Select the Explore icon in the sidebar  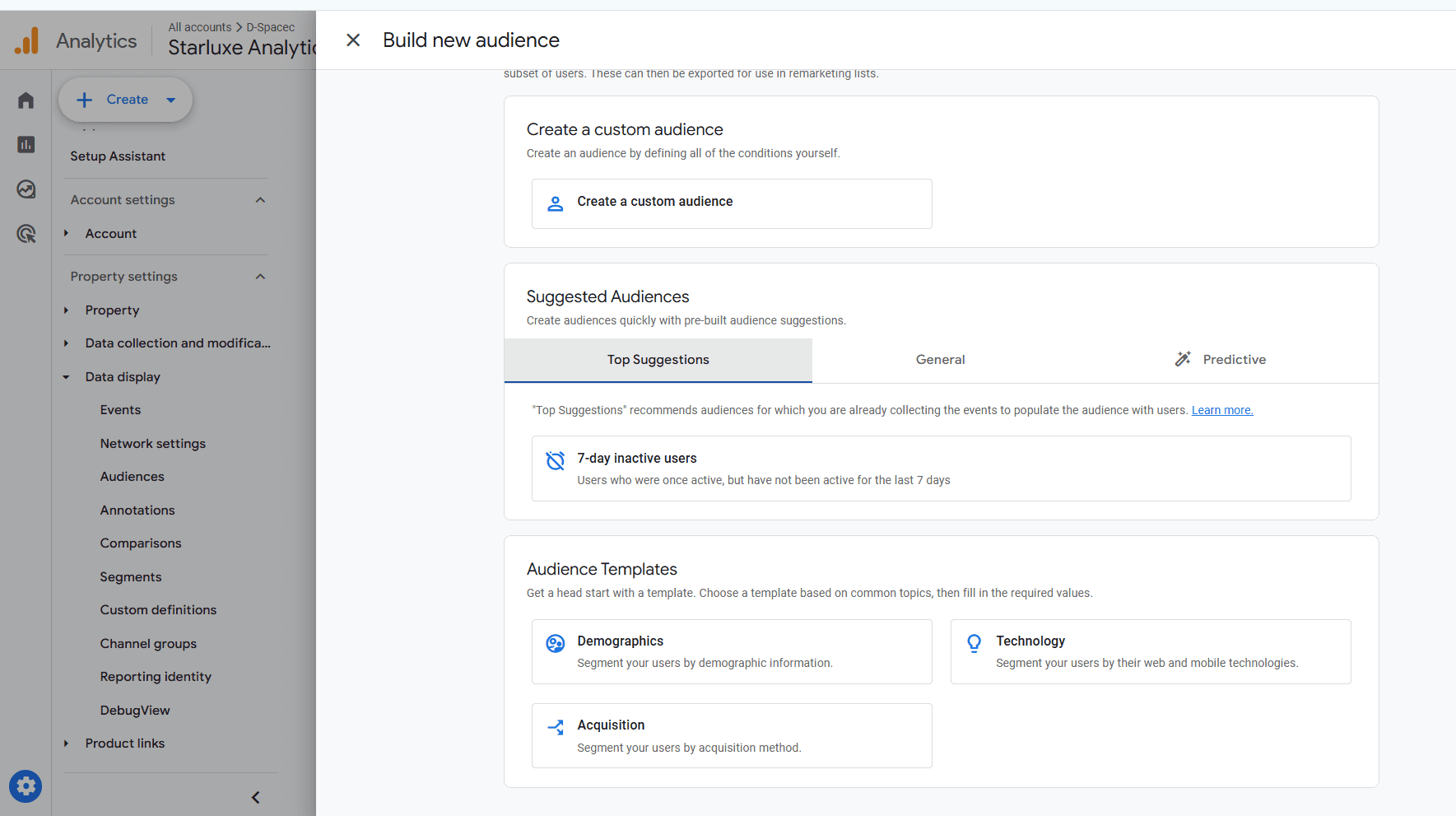click(x=25, y=189)
